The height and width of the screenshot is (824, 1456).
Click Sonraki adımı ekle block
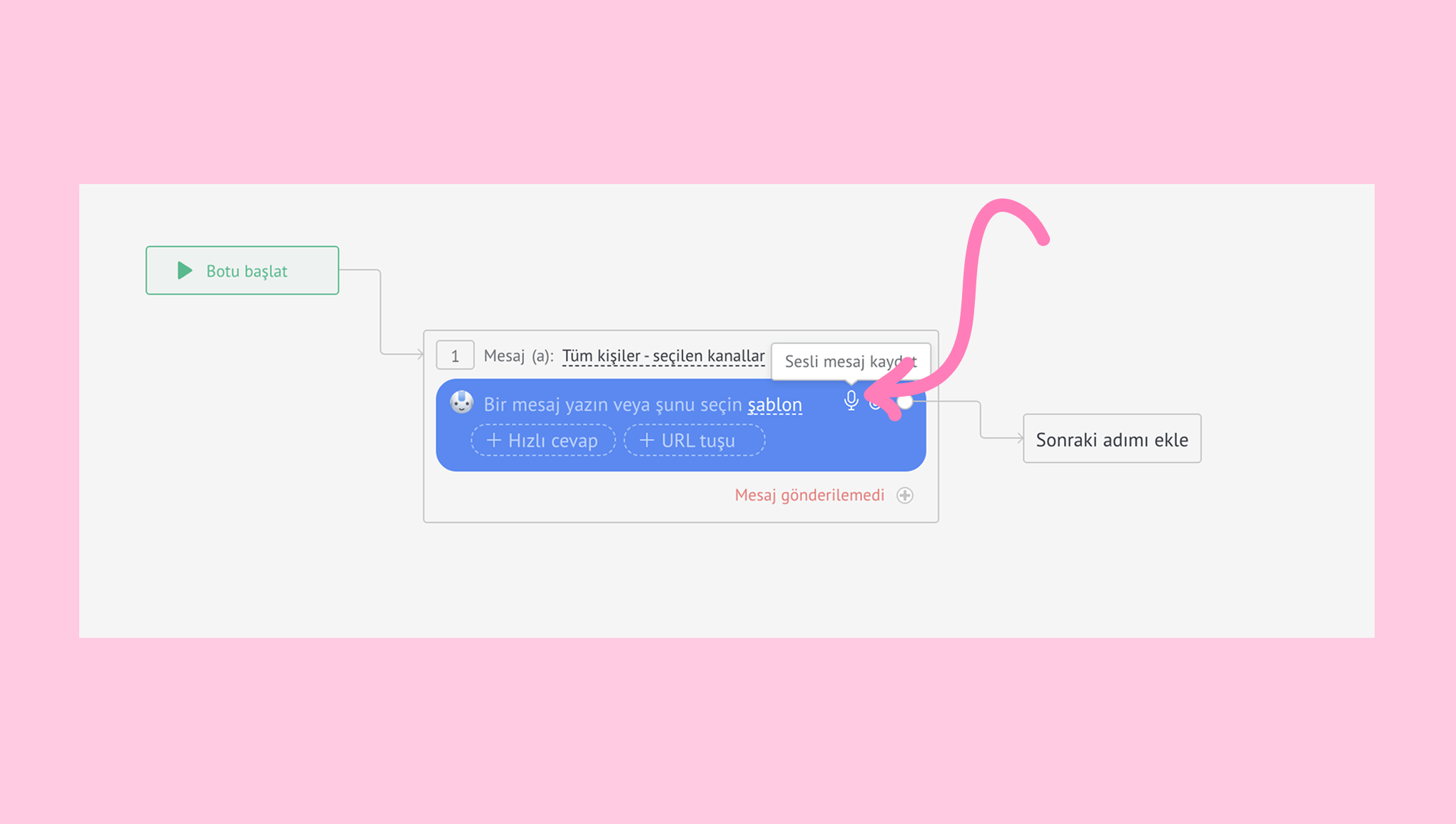point(1111,439)
